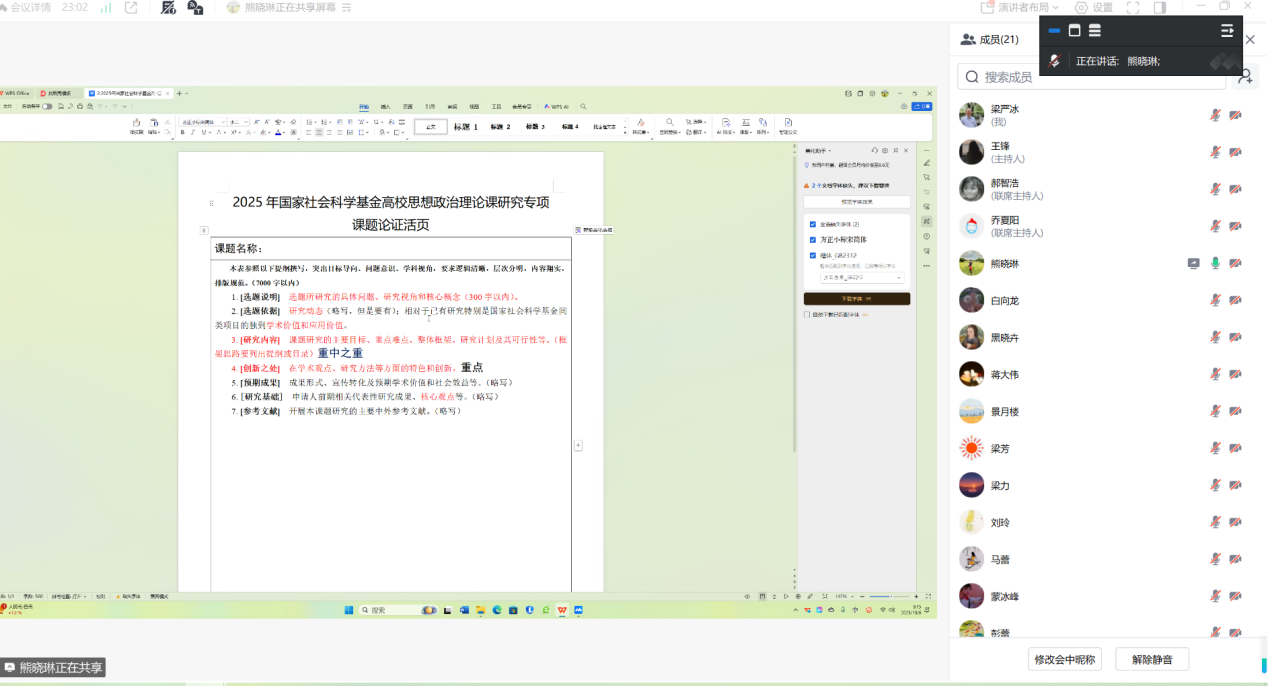Click the muted microphone icon in the floating bar
The width and height of the screenshot is (1268, 686).
click(1054, 61)
